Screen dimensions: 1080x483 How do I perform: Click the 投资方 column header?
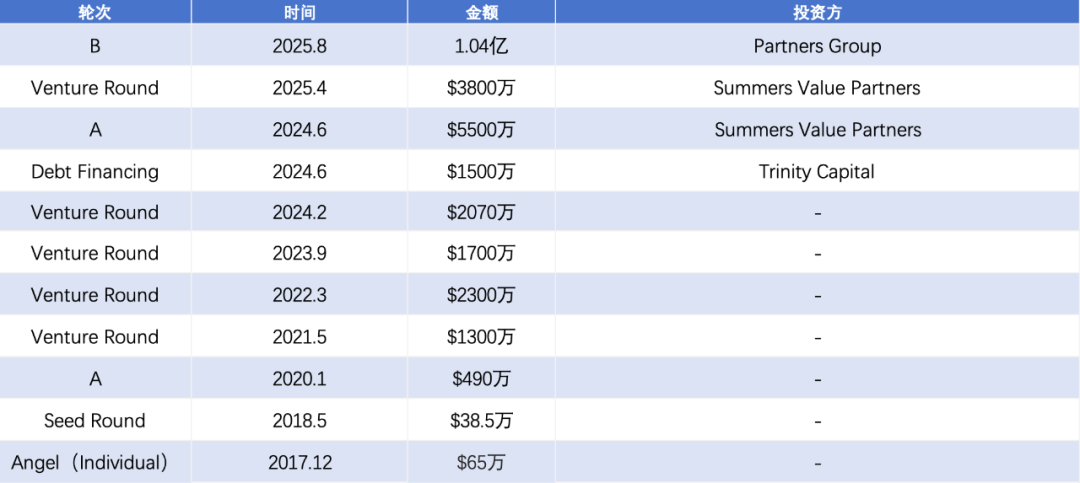tap(818, 12)
